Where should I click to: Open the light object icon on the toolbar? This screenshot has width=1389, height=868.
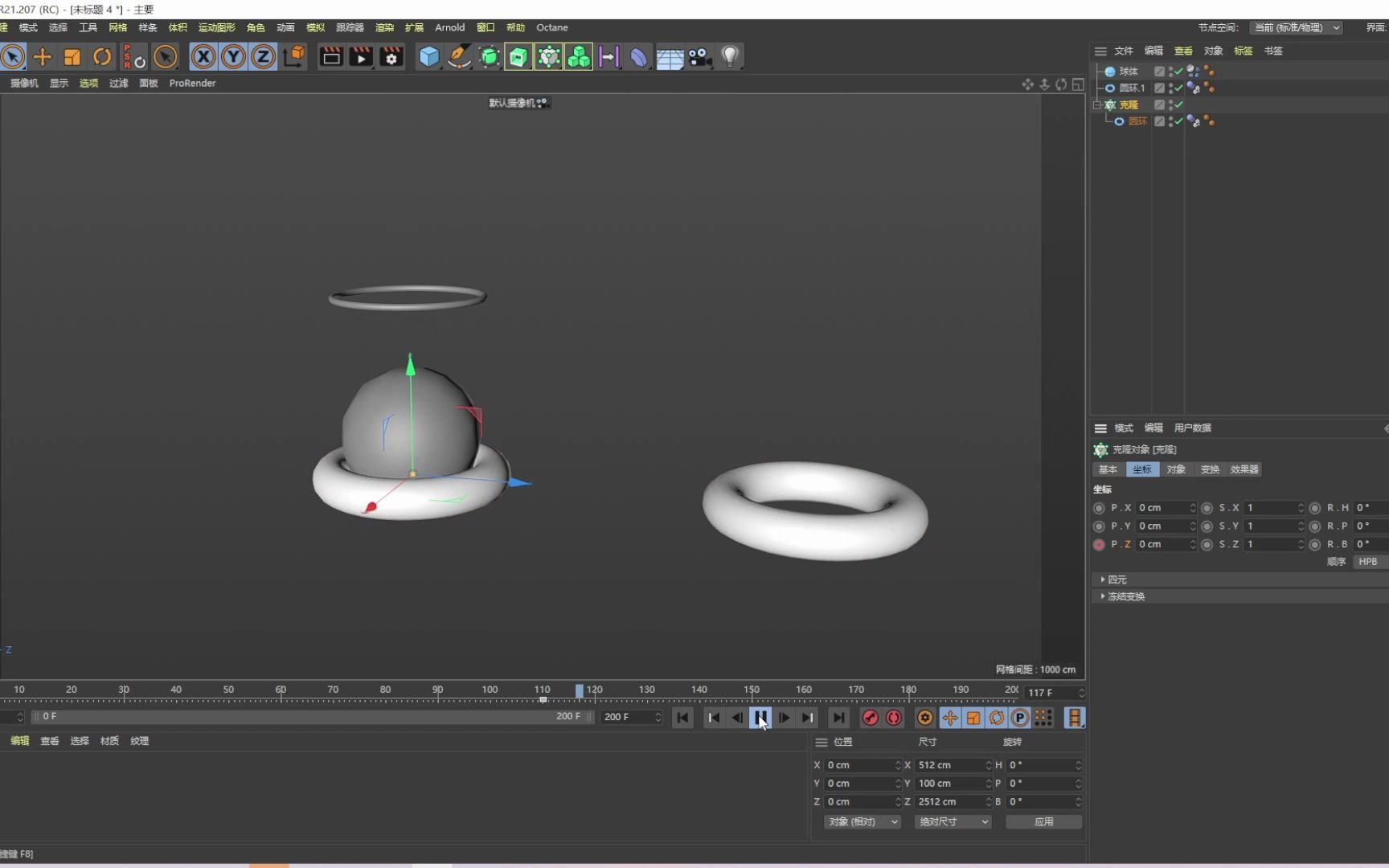tap(730, 56)
